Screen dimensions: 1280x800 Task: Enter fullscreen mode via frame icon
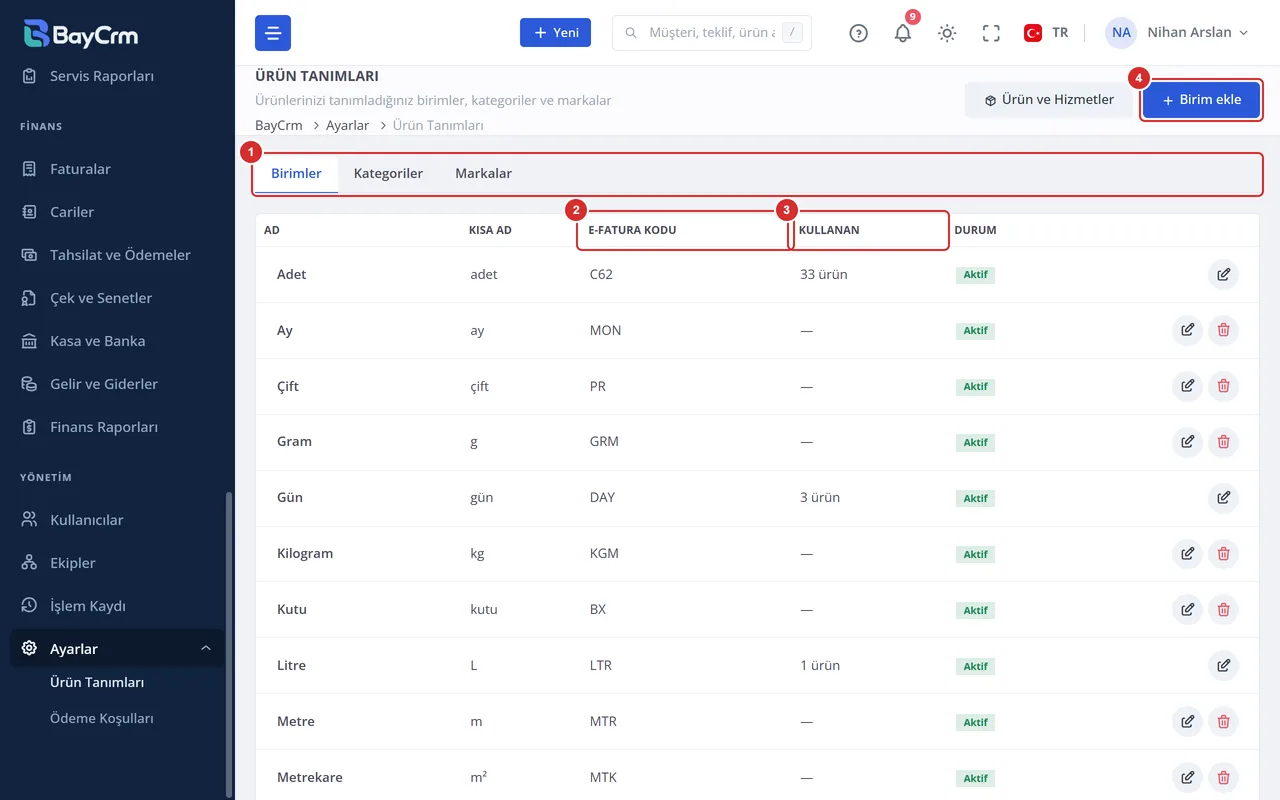pos(991,33)
